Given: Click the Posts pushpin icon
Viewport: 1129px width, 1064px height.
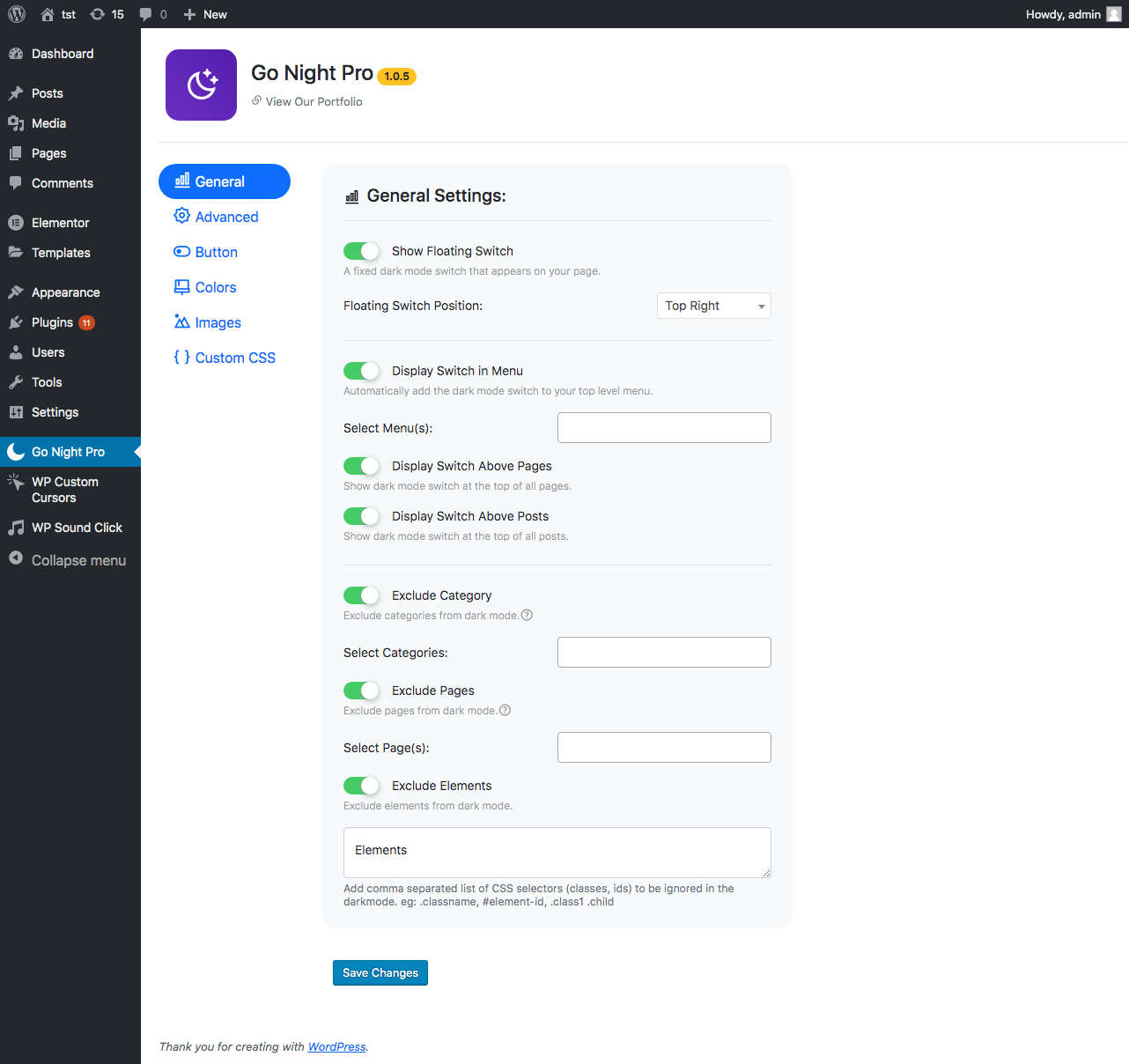Looking at the screenshot, I should [x=16, y=93].
